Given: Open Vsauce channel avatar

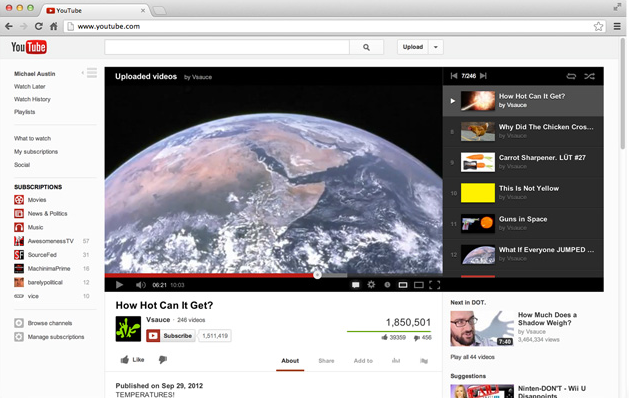Looking at the screenshot, I should click(128, 329).
